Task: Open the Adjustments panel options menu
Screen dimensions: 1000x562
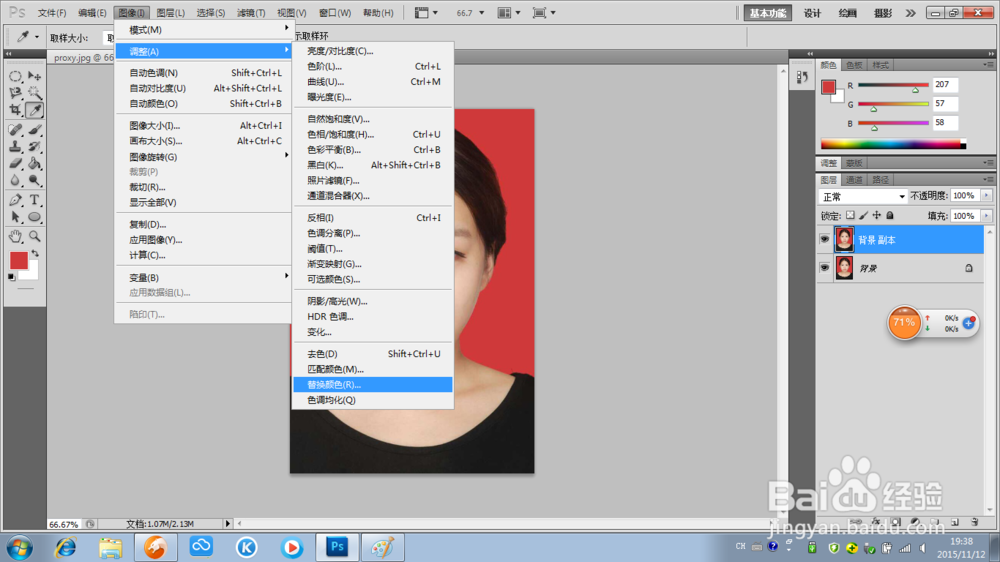Action: [x=988, y=163]
